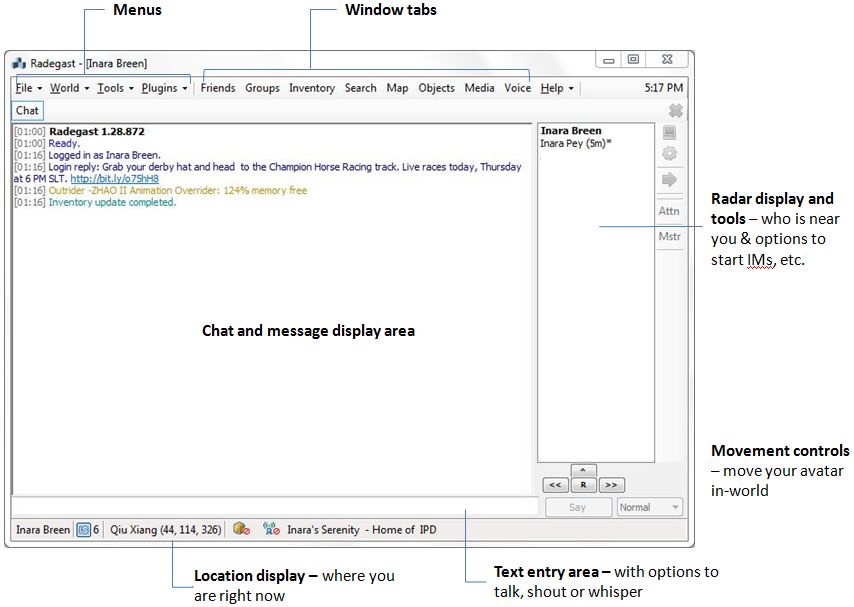This screenshot has height=607, width=854.
Task: Toggle the R run button
Action: 583,485
